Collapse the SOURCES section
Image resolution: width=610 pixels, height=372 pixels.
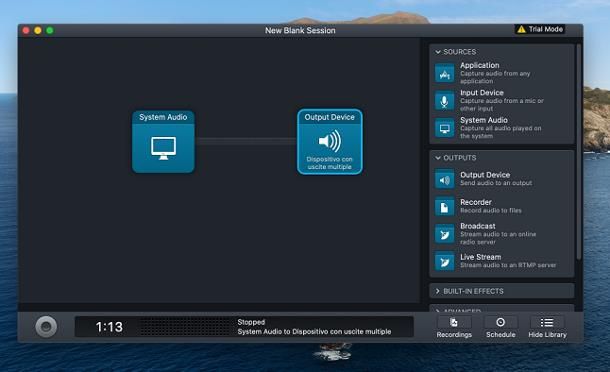438,52
